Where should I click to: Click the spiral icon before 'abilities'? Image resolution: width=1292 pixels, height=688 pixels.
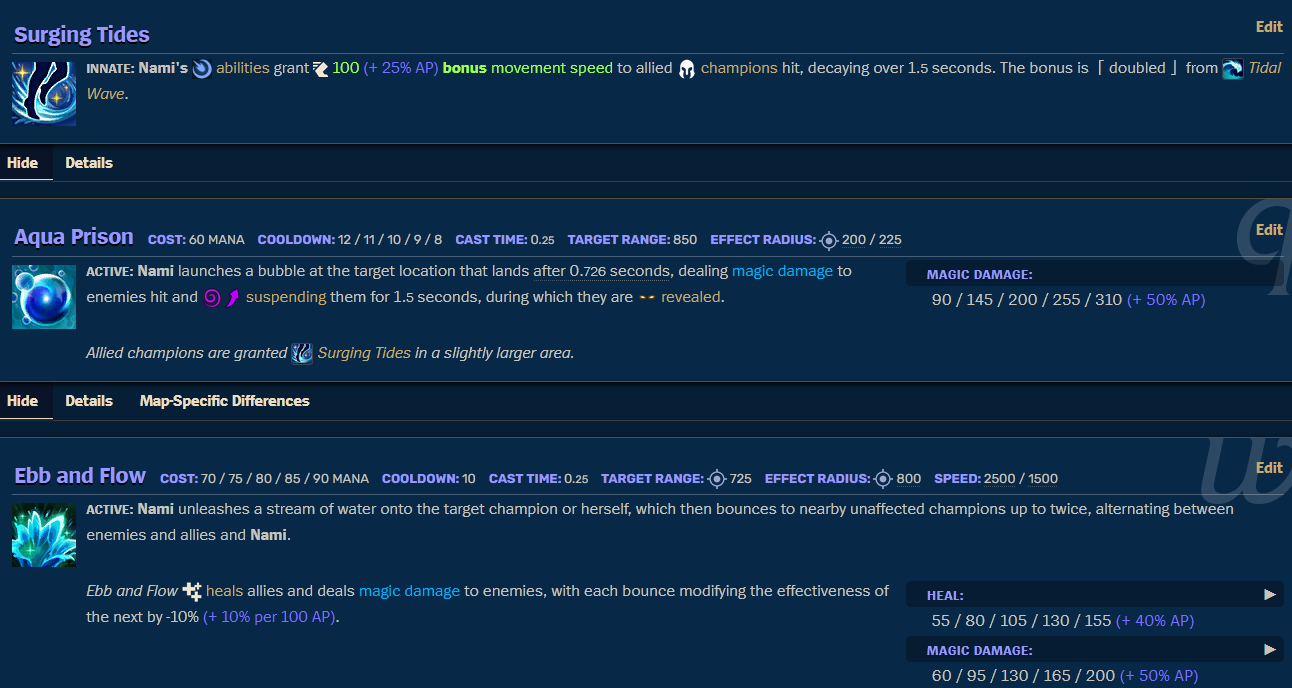(x=202, y=69)
